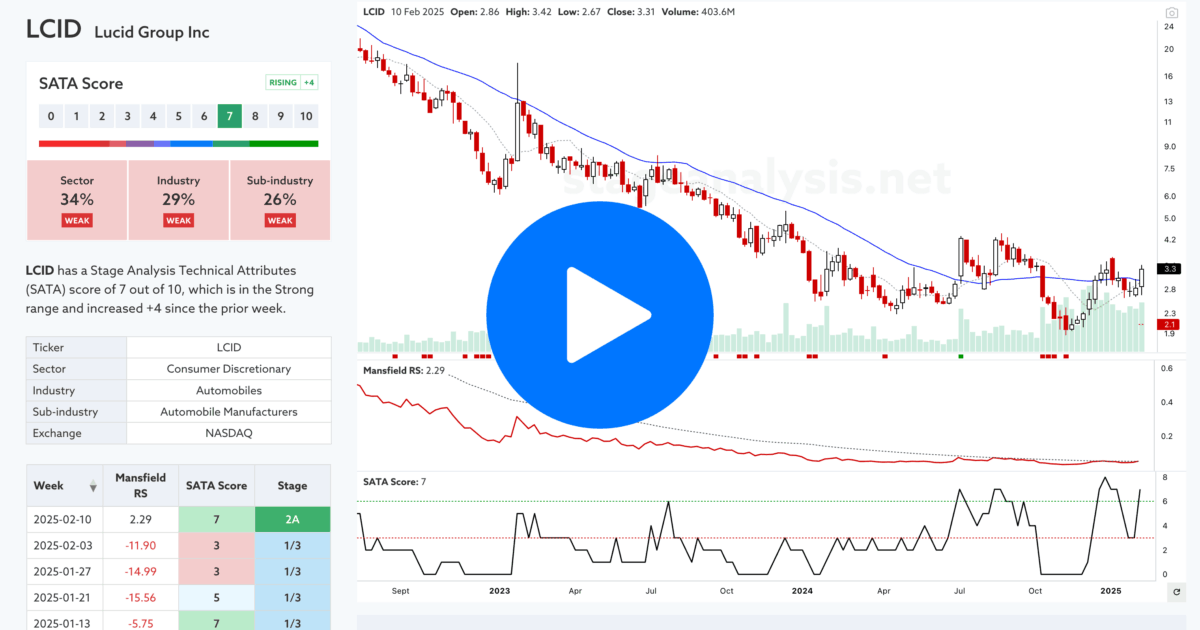Click the 2025-02-10 week row
The image size is (1200, 630).
pos(178,519)
